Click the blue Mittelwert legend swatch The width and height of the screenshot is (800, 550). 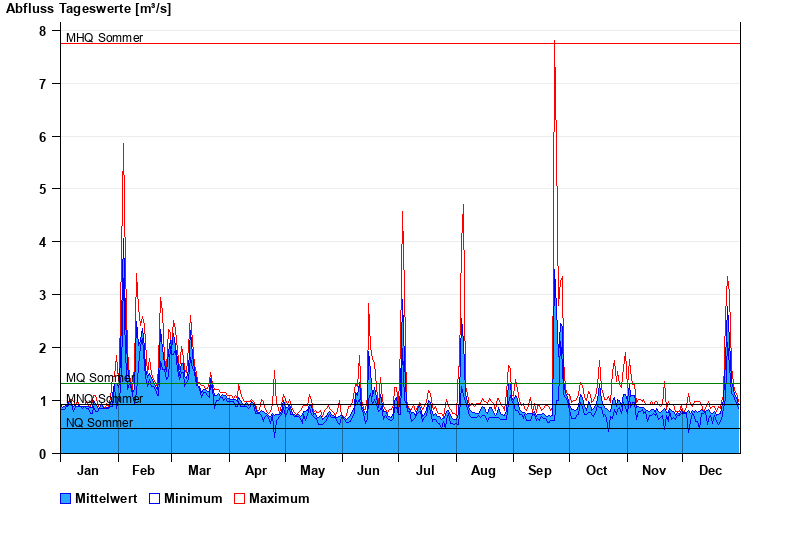click(x=66, y=499)
